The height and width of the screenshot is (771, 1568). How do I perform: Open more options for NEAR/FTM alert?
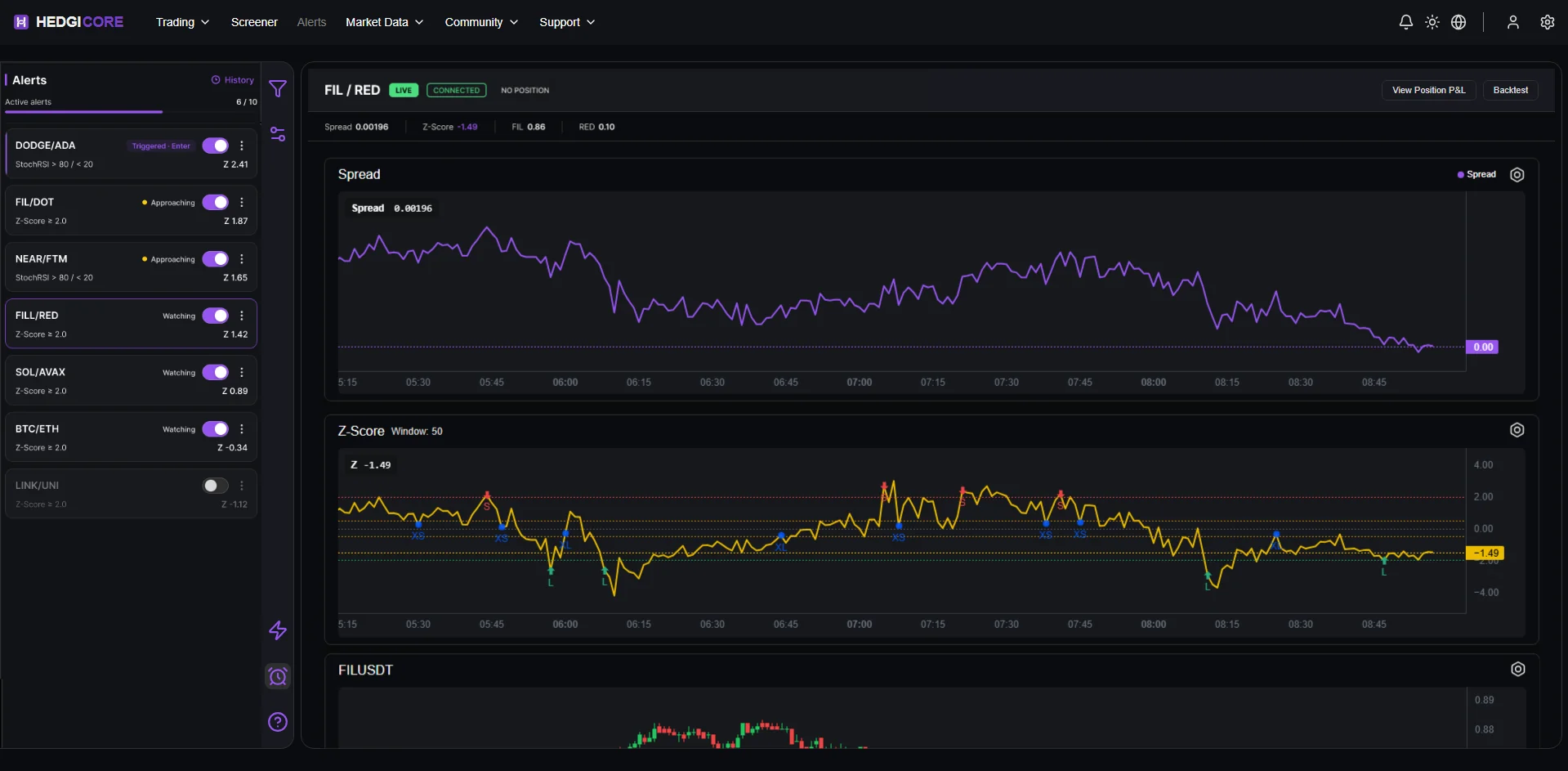(x=242, y=258)
